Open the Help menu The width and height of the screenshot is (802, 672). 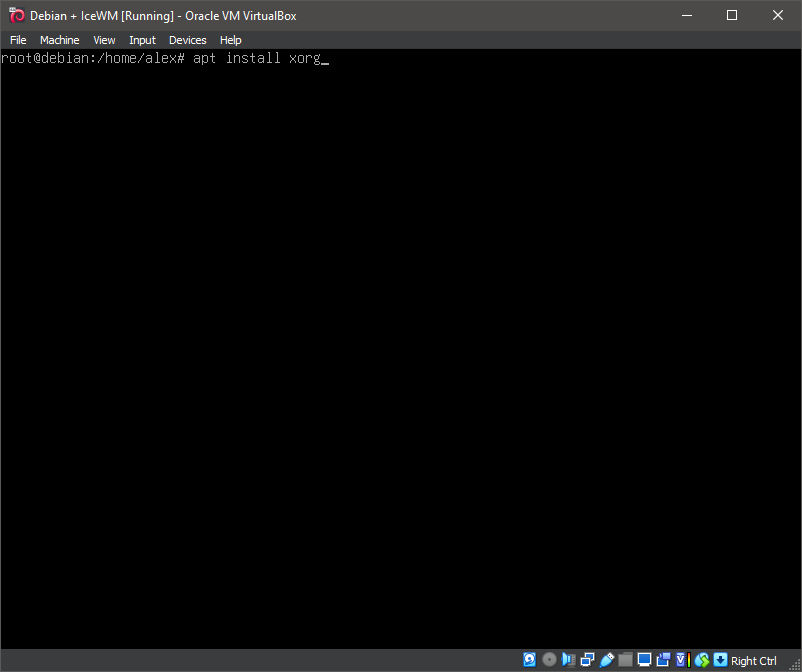(230, 40)
